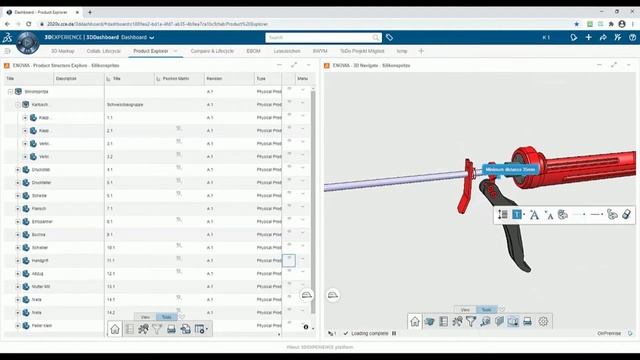Switch to the Collab. Lifecycle tab
The height and width of the screenshot is (360, 640).
(104, 51)
